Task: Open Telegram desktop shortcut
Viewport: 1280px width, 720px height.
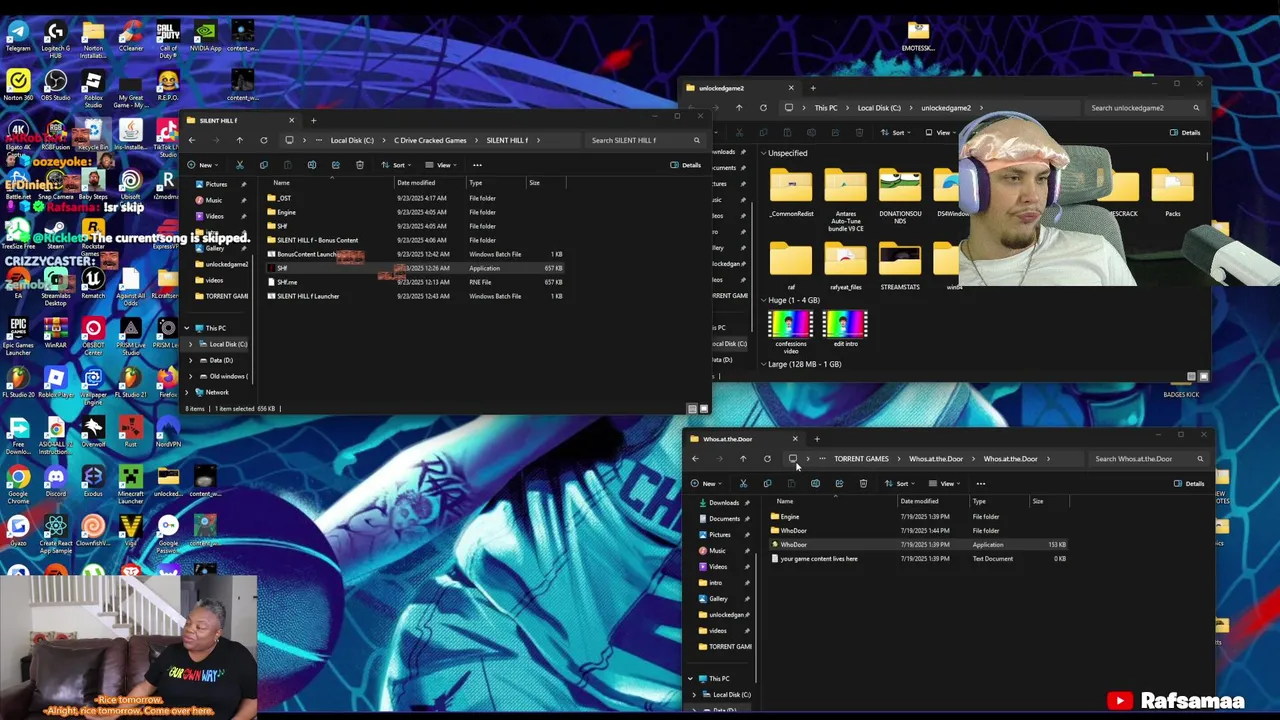Action: click(x=18, y=36)
